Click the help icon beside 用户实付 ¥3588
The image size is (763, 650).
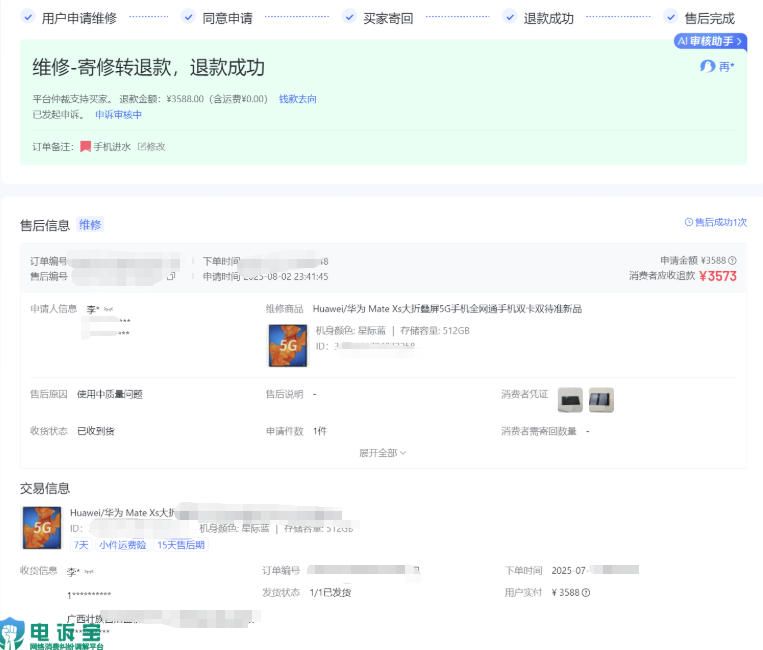(586, 593)
